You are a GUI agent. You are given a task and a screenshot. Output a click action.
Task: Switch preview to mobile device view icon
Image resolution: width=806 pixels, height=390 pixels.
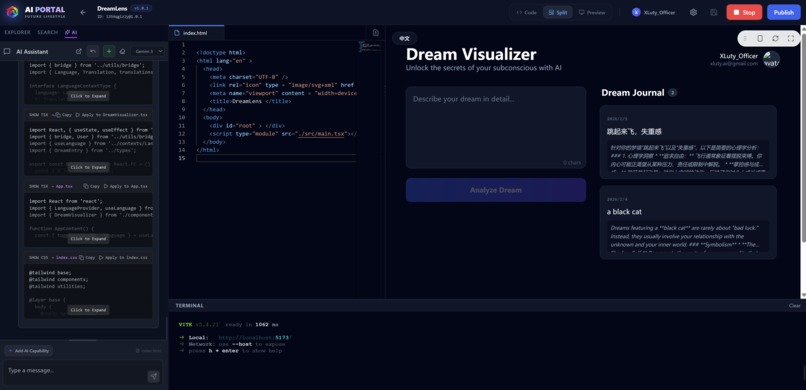760,39
